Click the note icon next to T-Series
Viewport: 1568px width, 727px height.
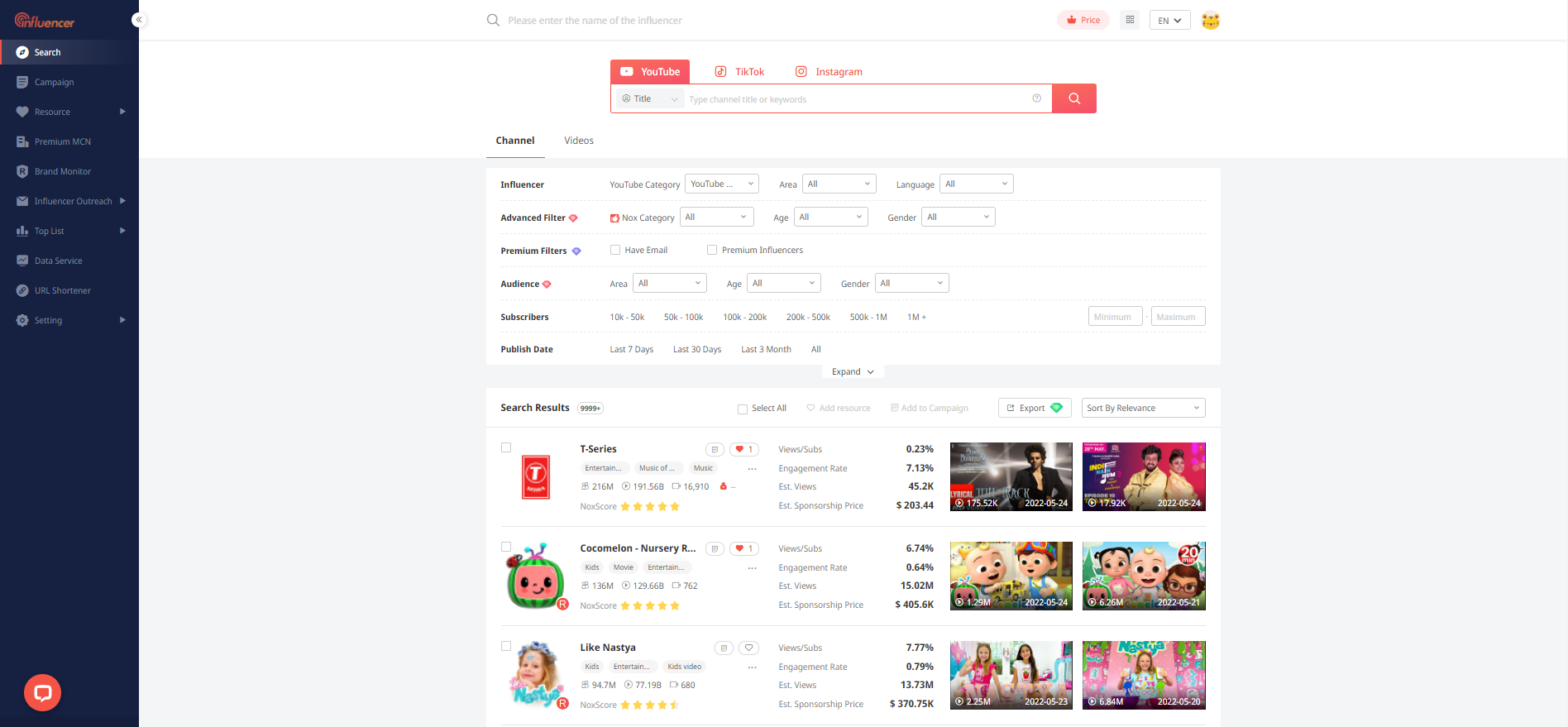tap(715, 449)
